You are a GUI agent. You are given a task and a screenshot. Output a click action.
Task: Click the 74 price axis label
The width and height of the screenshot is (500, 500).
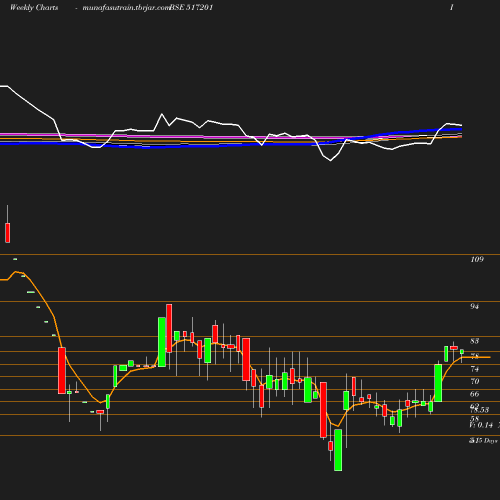tap(474, 369)
